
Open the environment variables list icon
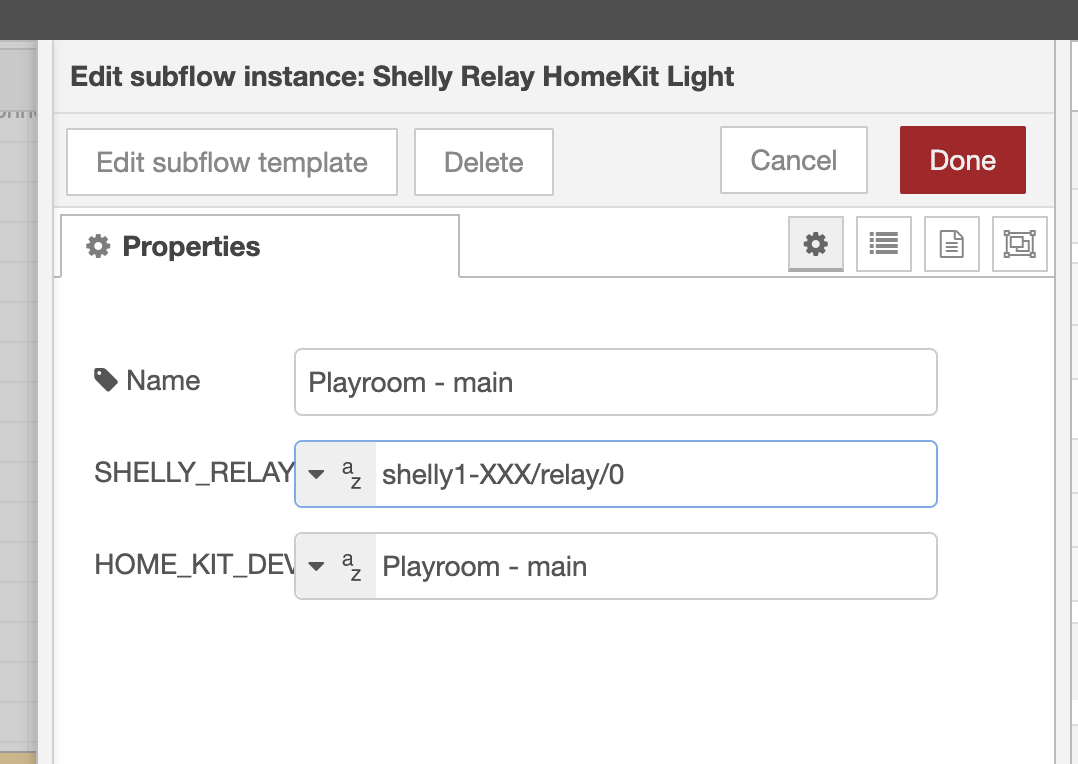[x=884, y=244]
